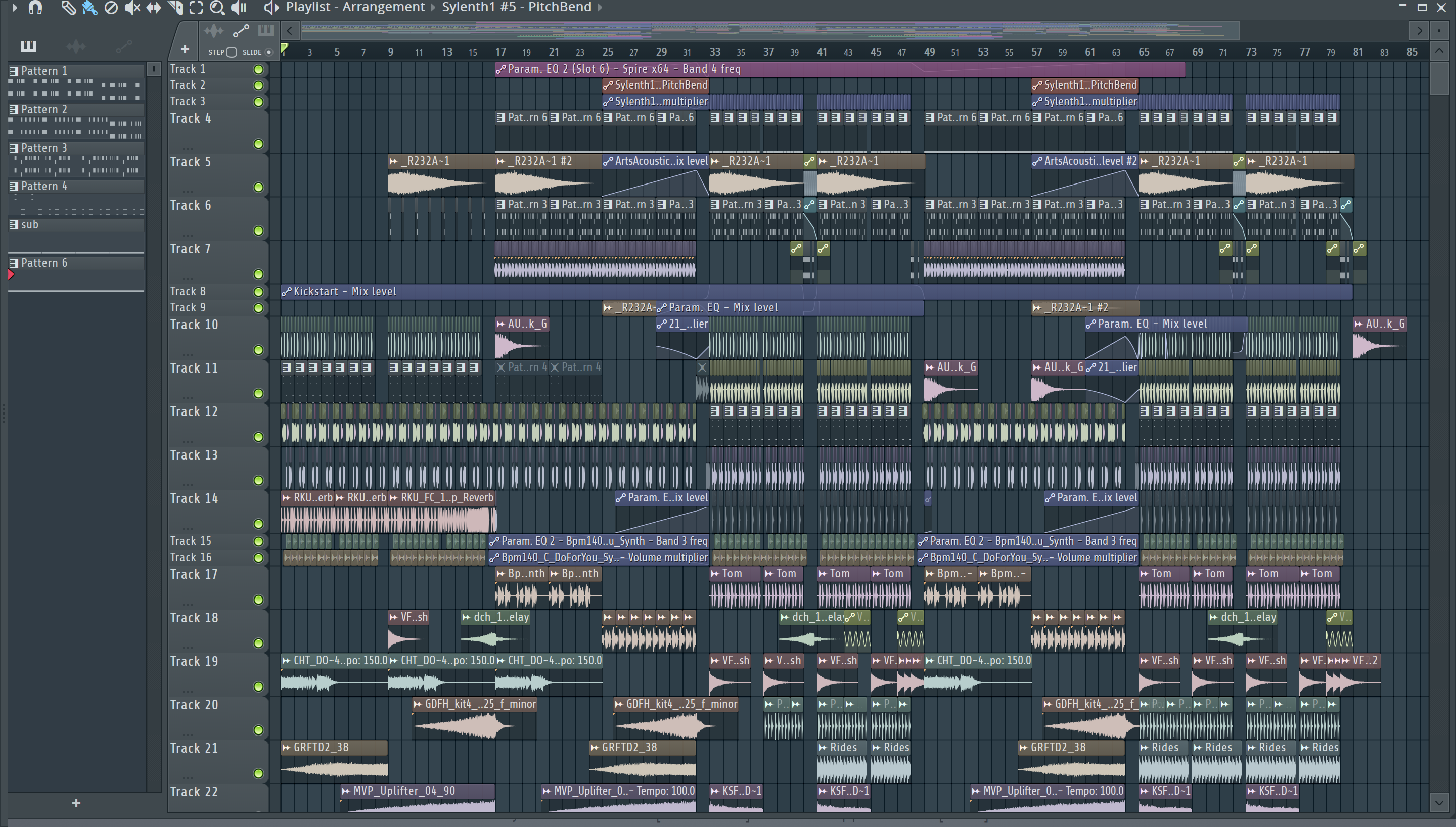Screen dimensions: 1456x827
Task: Show patterns in the picker panel
Action: point(28,46)
